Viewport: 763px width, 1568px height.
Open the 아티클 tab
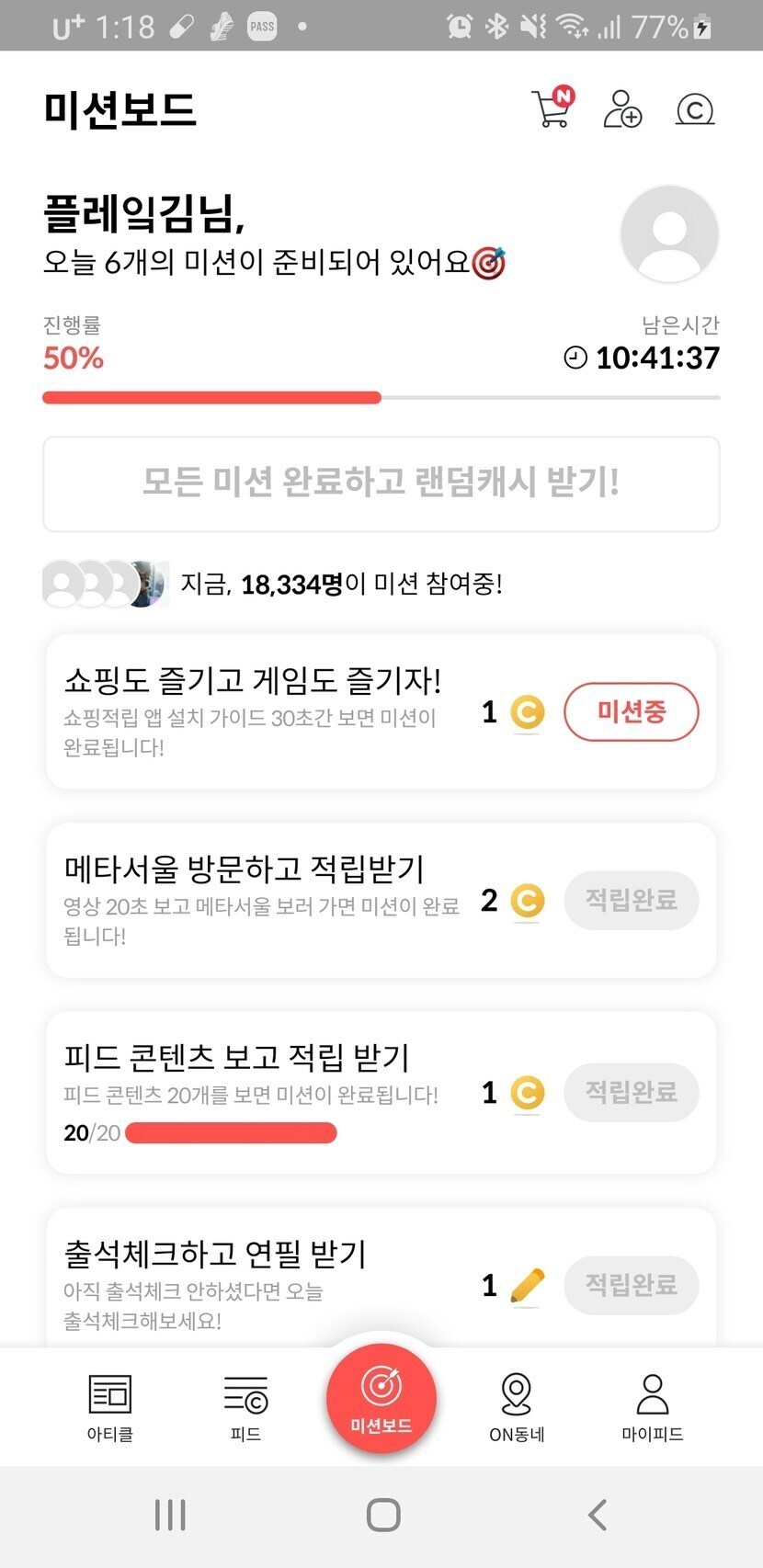(x=110, y=1406)
